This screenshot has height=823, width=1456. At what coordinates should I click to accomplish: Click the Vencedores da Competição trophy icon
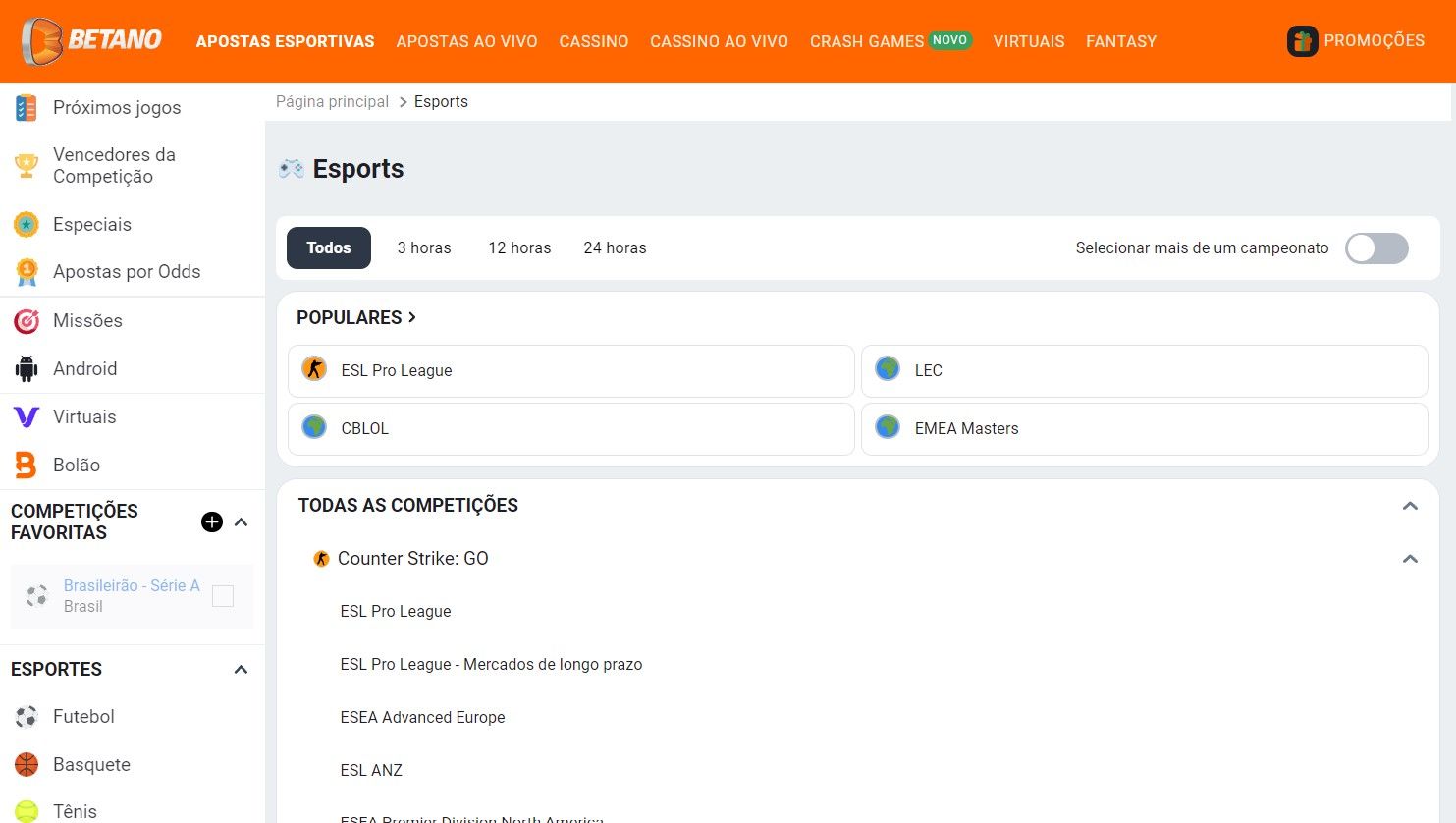pyautogui.click(x=27, y=165)
